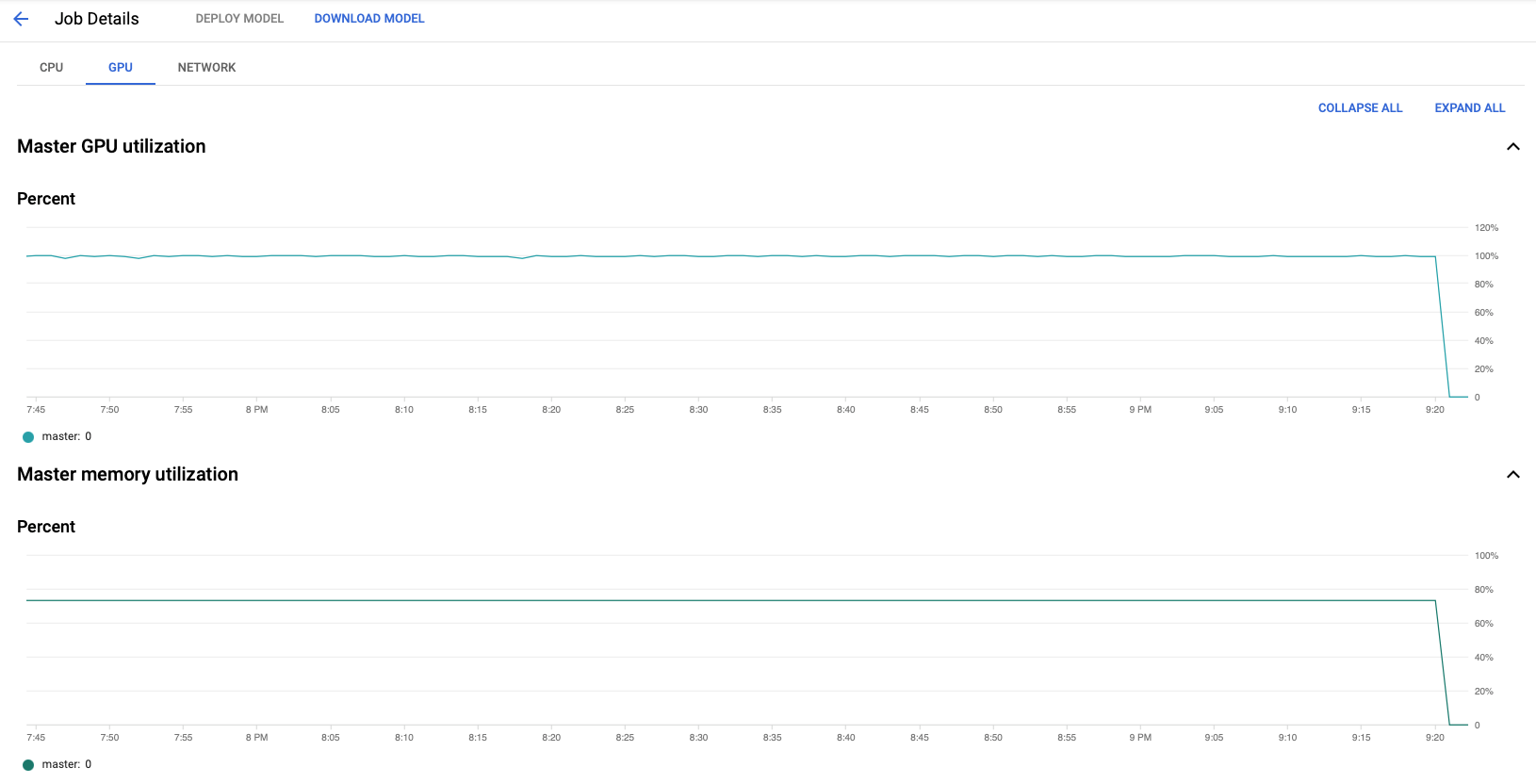Go back using the left arrow icon
Screen dimensions: 1536x784
[x=21, y=19]
